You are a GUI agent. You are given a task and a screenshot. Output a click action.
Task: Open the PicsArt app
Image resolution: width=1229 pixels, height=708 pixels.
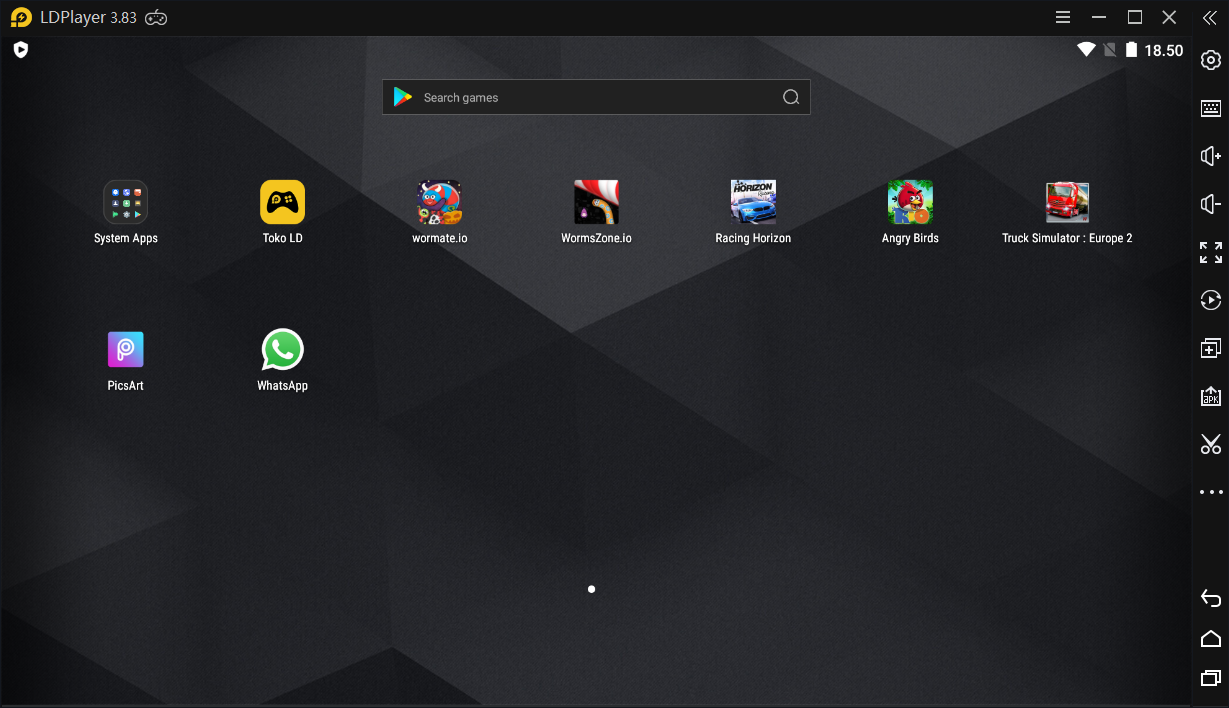click(126, 350)
